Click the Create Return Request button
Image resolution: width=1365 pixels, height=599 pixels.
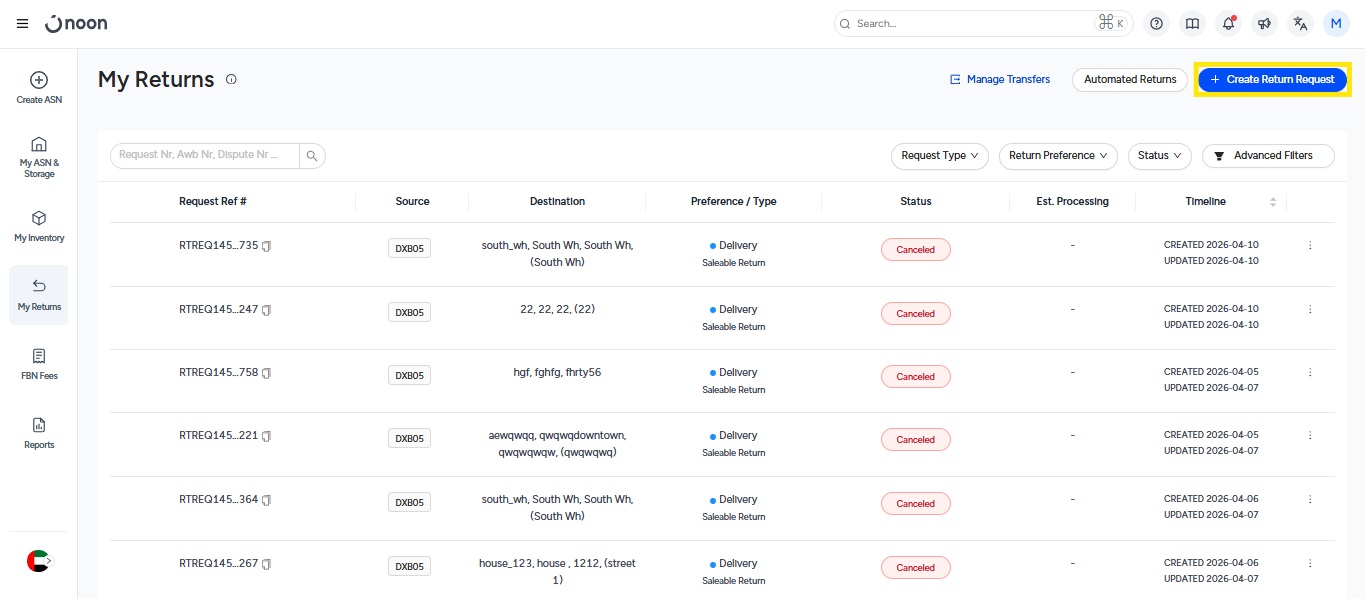1272,79
